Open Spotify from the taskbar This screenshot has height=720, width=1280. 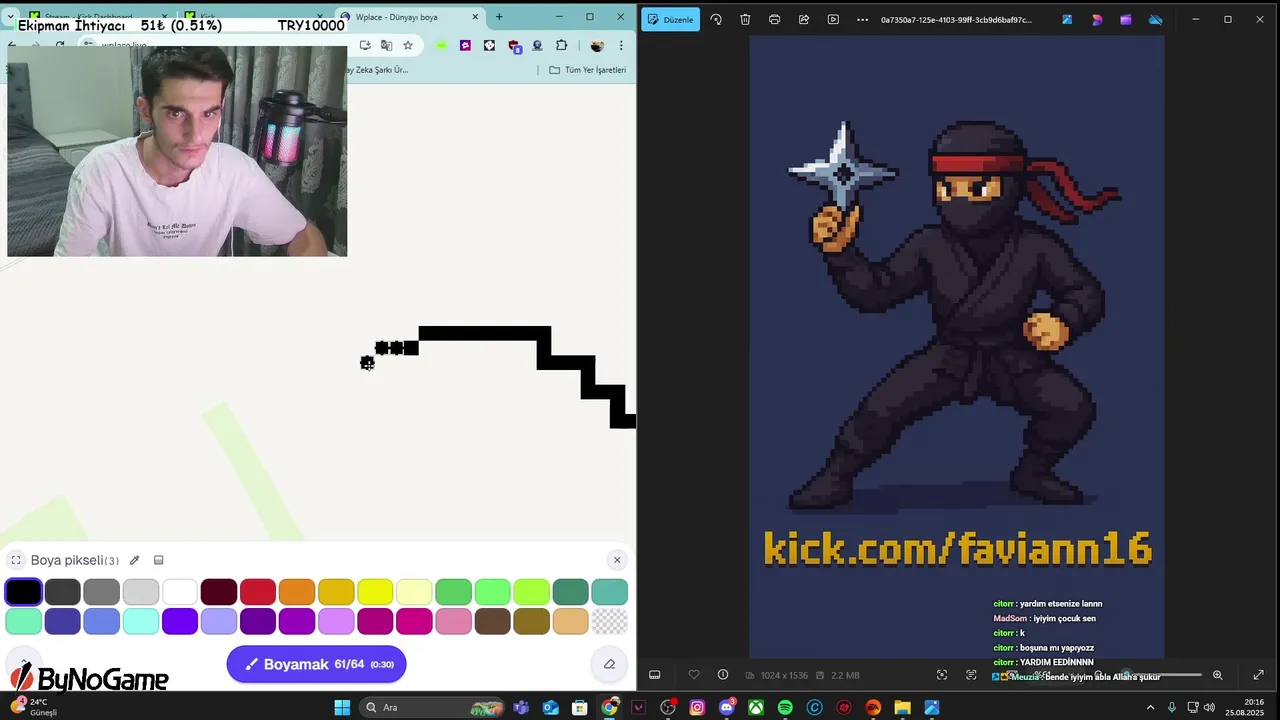click(785, 707)
